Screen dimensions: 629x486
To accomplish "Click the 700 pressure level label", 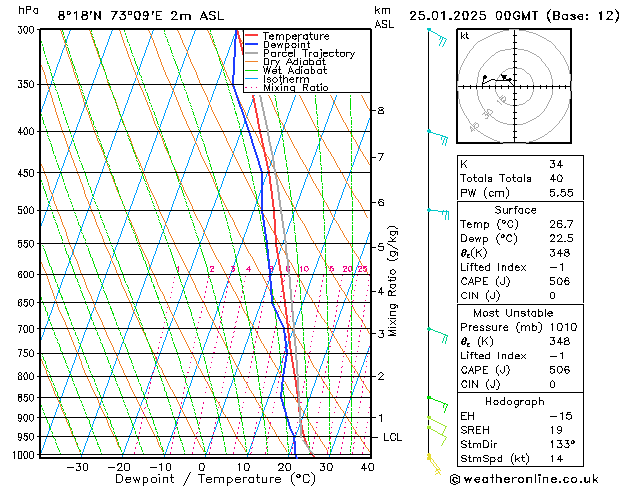I will coord(26,329).
